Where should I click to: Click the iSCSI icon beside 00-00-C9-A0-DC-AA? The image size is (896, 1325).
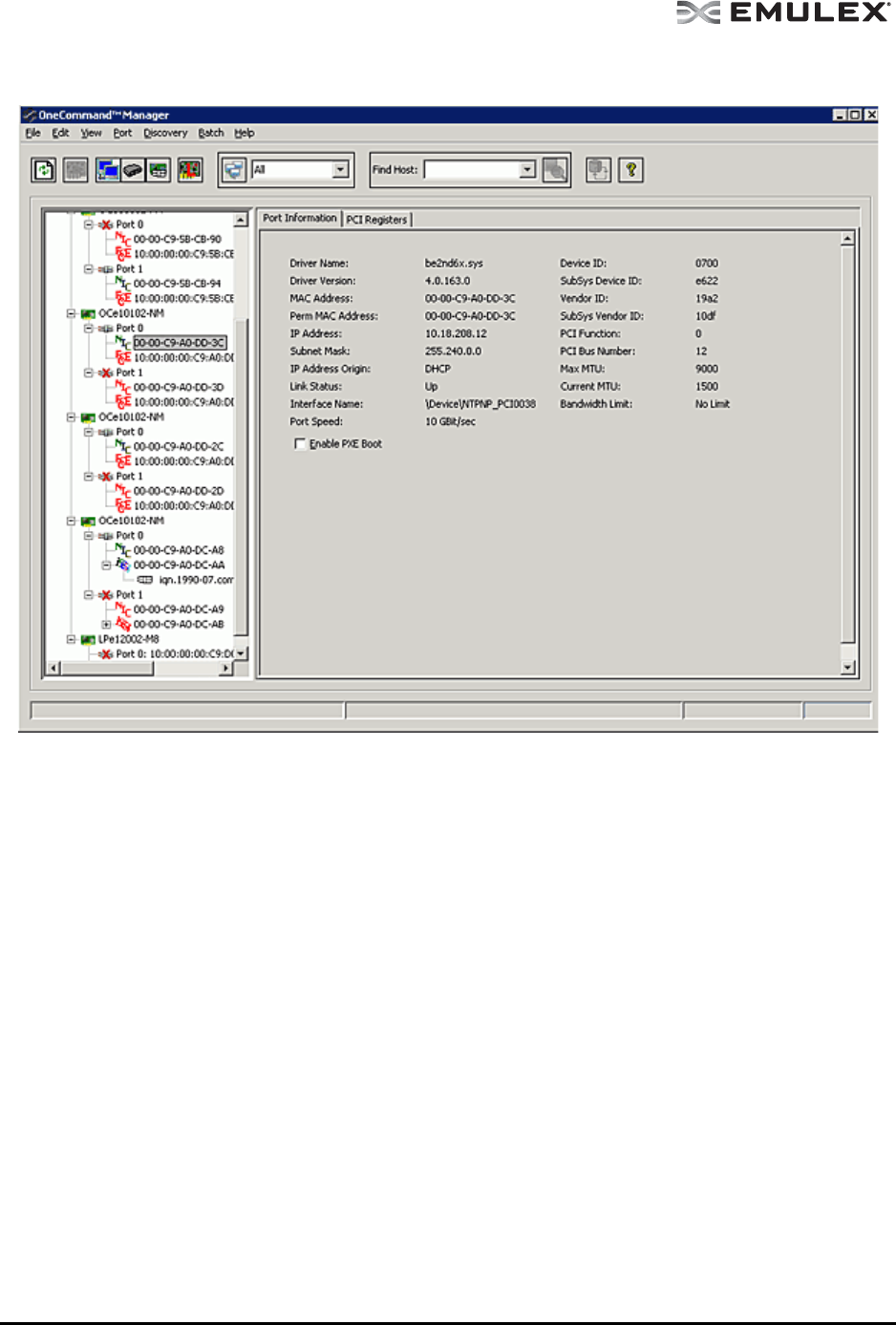[122, 565]
